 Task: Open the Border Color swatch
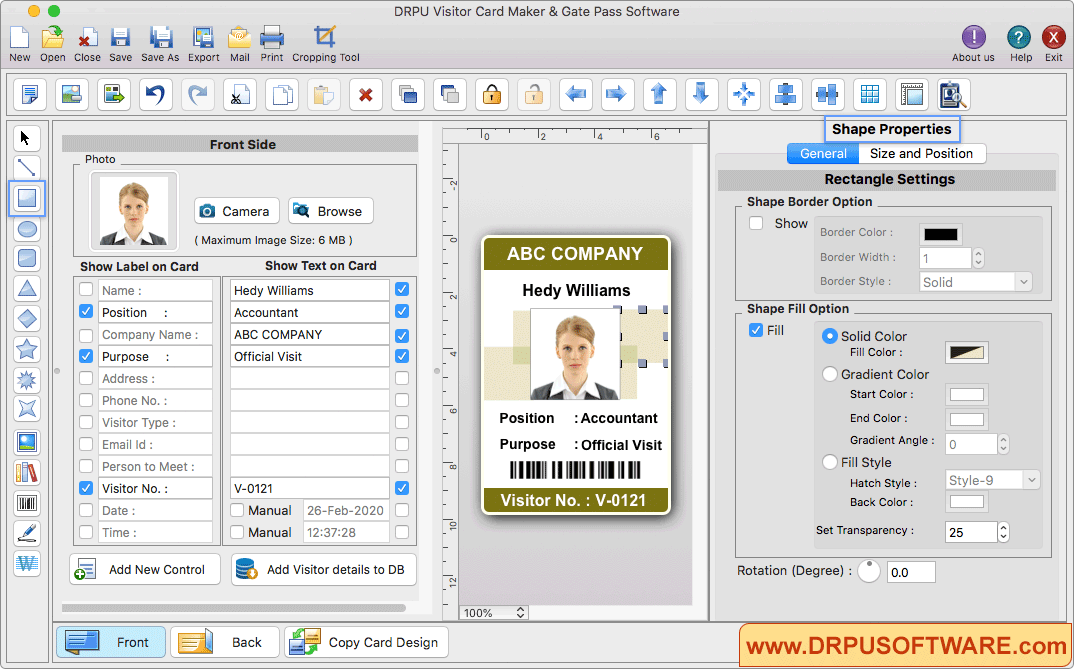click(940, 234)
